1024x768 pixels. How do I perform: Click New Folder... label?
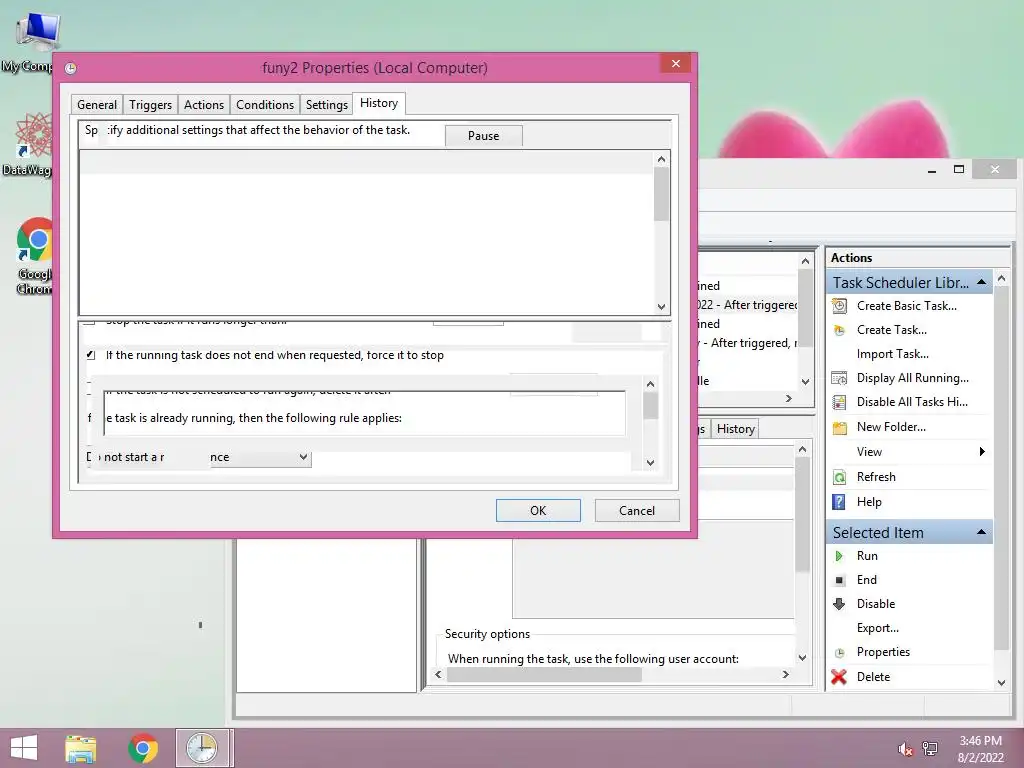(x=891, y=427)
